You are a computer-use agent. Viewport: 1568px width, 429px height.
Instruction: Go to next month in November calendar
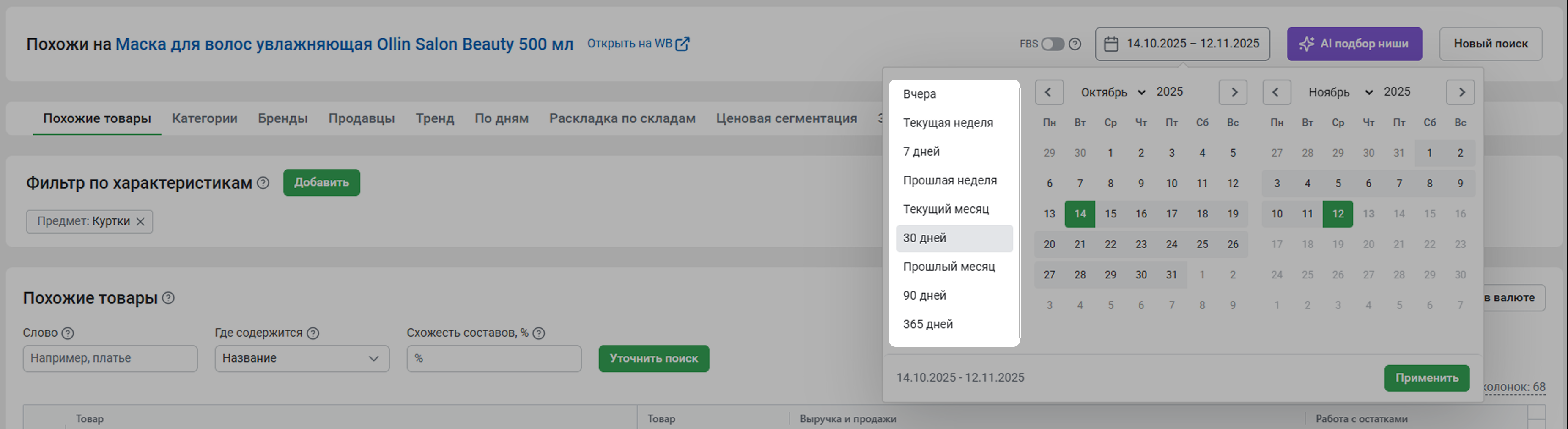coord(1461,92)
